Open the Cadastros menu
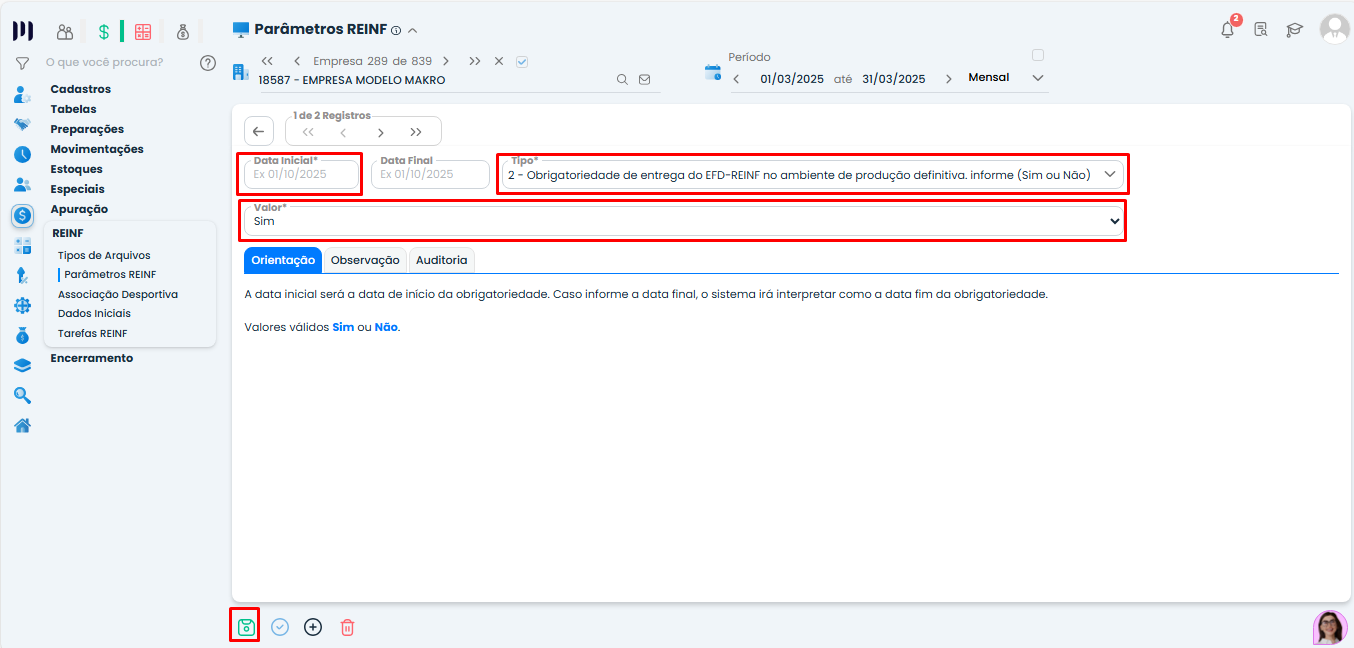 point(81,89)
